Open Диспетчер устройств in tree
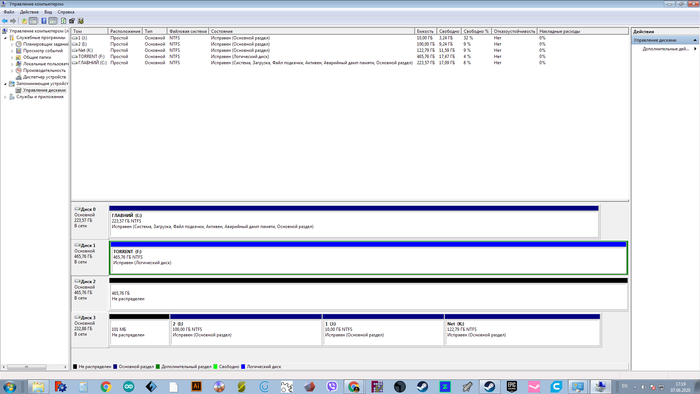The image size is (700, 394). tap(44, 77)
